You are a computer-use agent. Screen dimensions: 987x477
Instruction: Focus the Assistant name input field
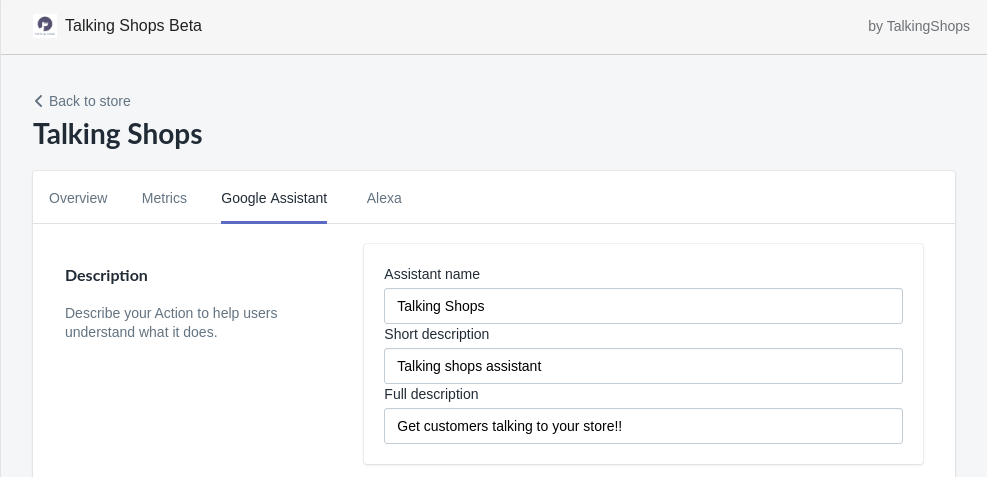point(643,306)
